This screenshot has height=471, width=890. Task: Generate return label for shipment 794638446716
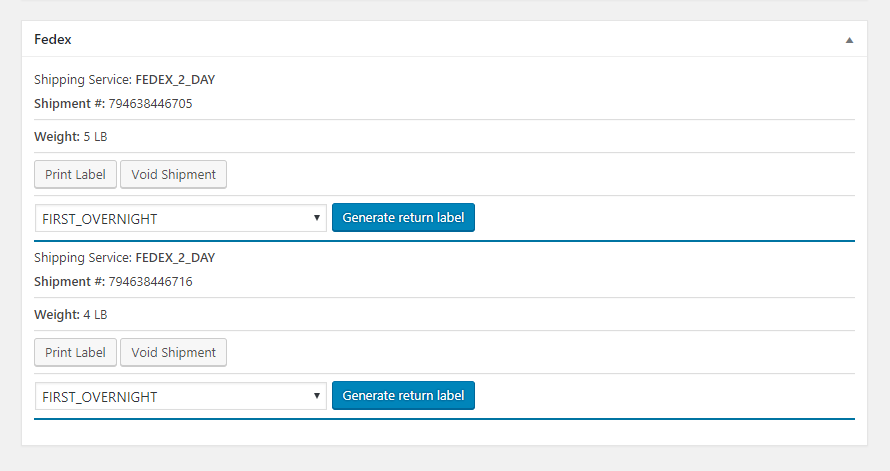click(x=404, y=396)
